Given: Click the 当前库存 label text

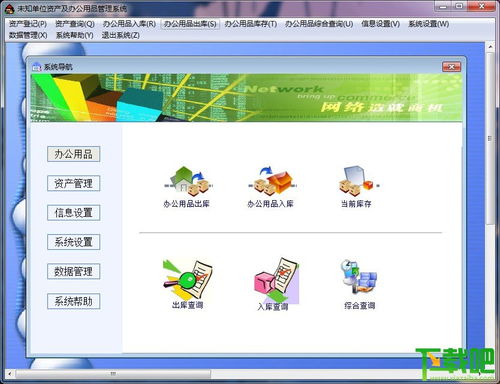Looking at the screenshot, I should pos(356,203).
